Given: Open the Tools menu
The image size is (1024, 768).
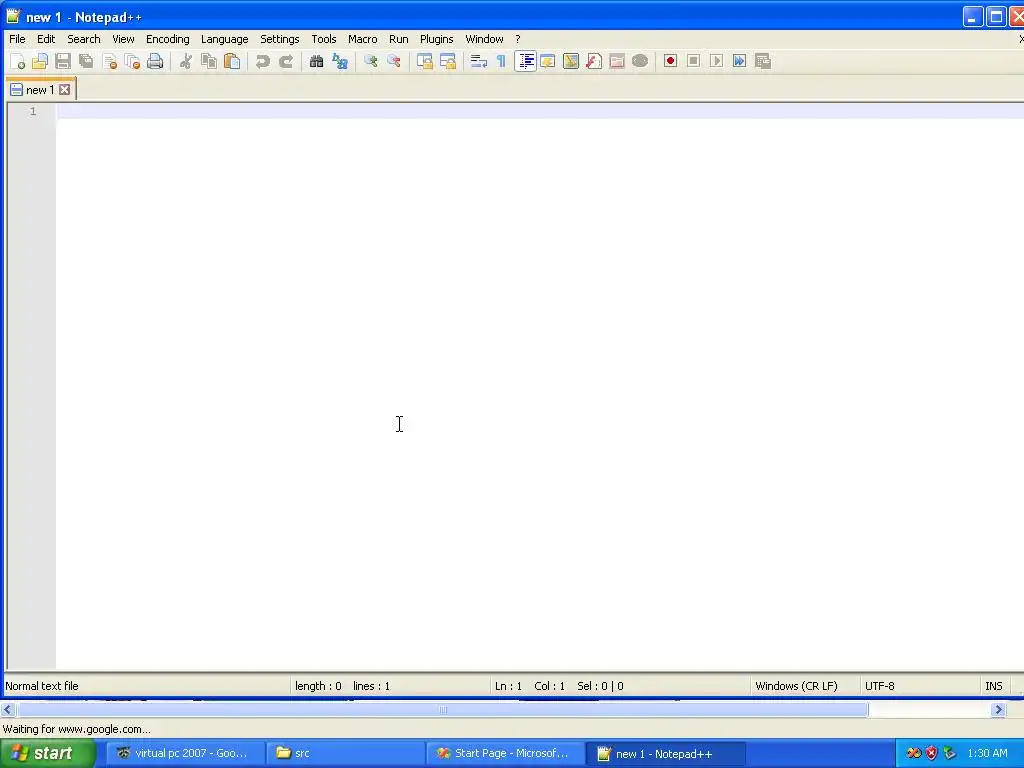Looking at the screenshot, I should 324,39.
